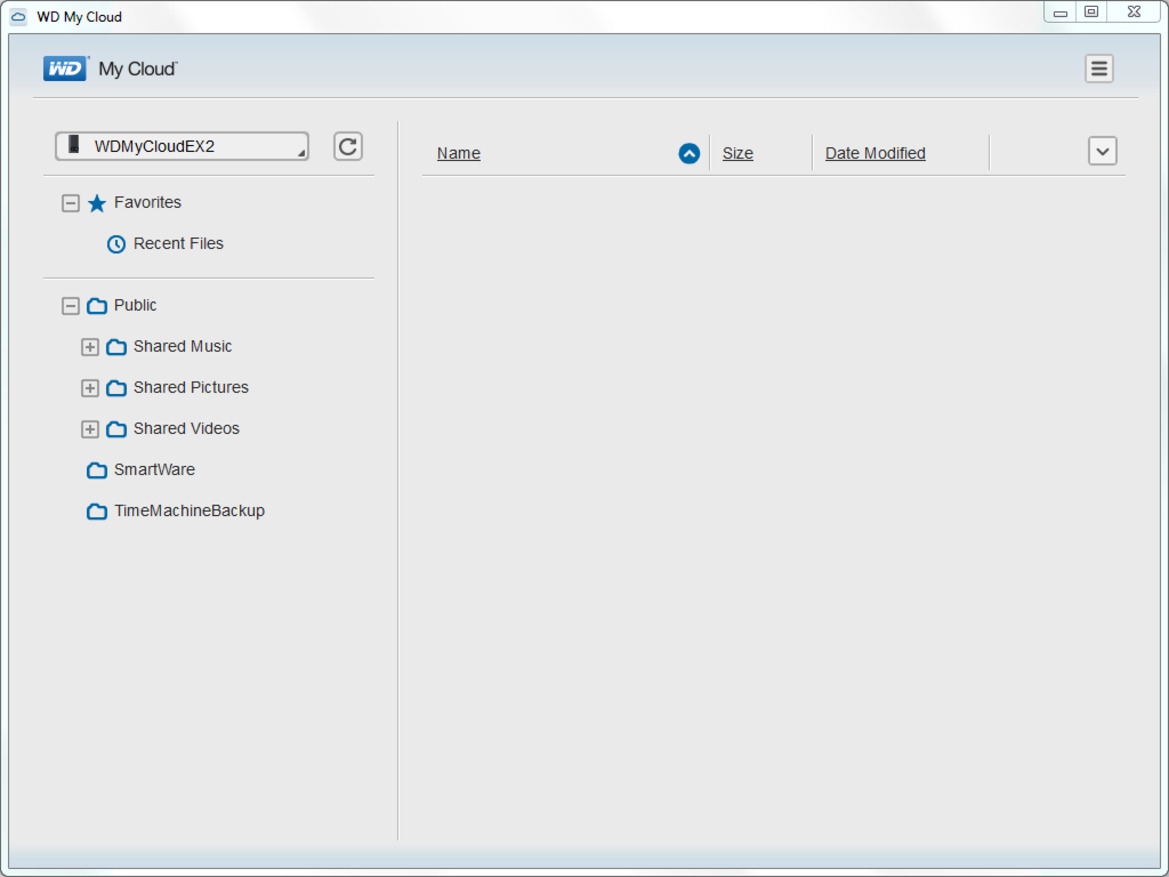Open Recent Files
Screen dimensions: 1169x877
178,244
